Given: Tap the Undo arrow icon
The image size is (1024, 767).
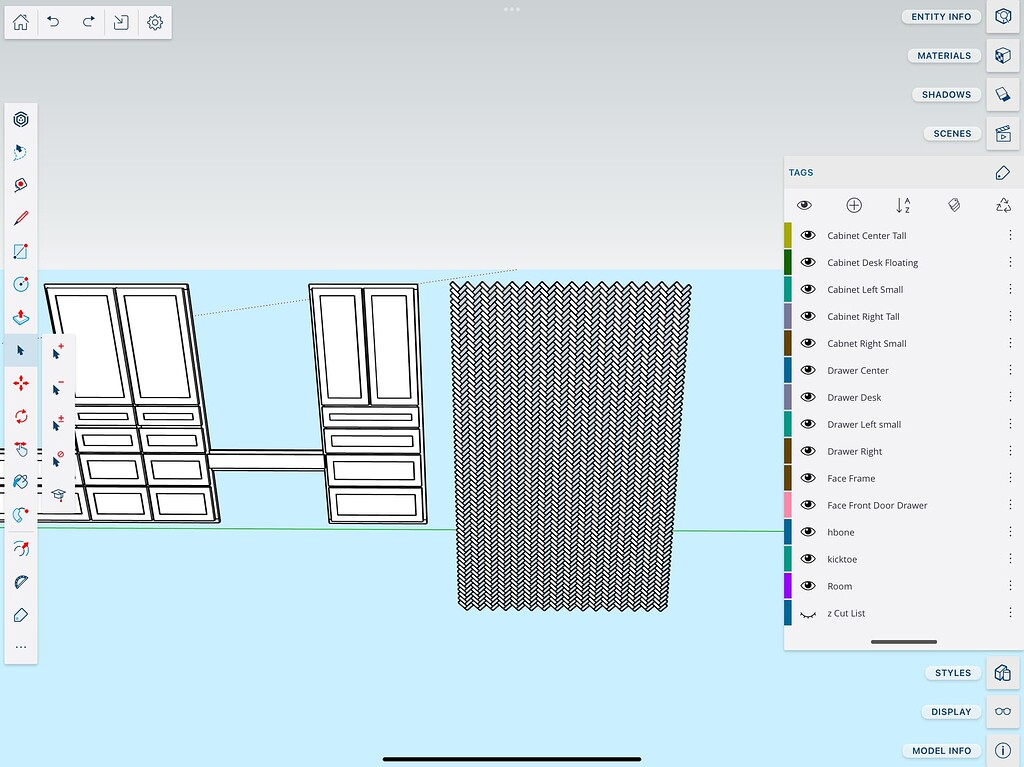Looking at the screenshot, I should pos(54,22).
